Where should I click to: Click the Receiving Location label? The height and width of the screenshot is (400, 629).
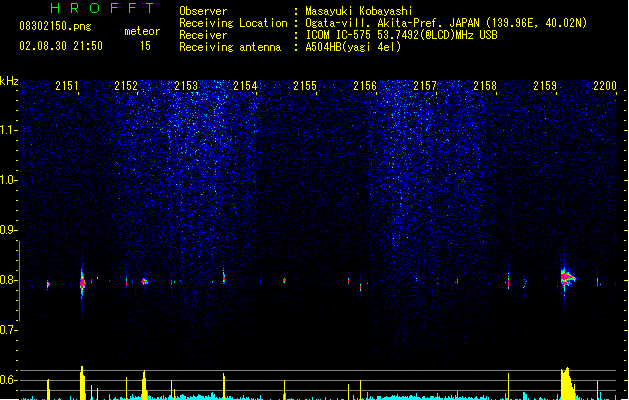[x=233, y=23]
